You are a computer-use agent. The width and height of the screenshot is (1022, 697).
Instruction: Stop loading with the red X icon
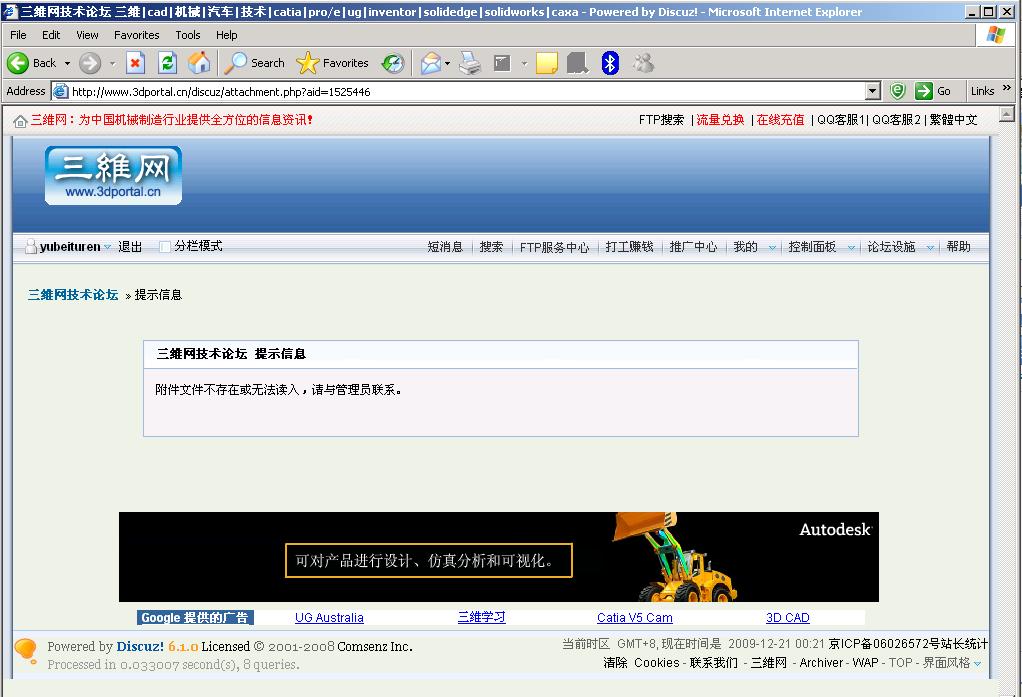(135, 63)
